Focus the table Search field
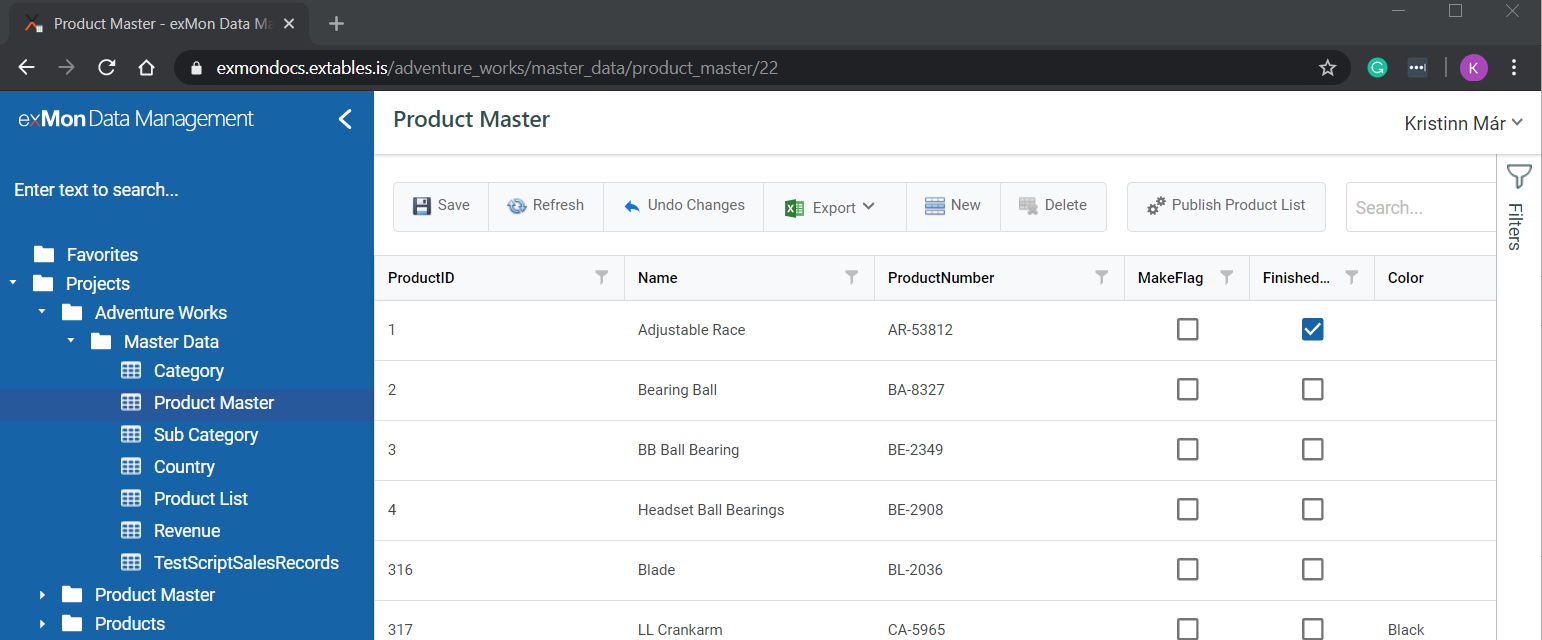The width and height of the screenshot is (1542, 640). point(1421,207)
